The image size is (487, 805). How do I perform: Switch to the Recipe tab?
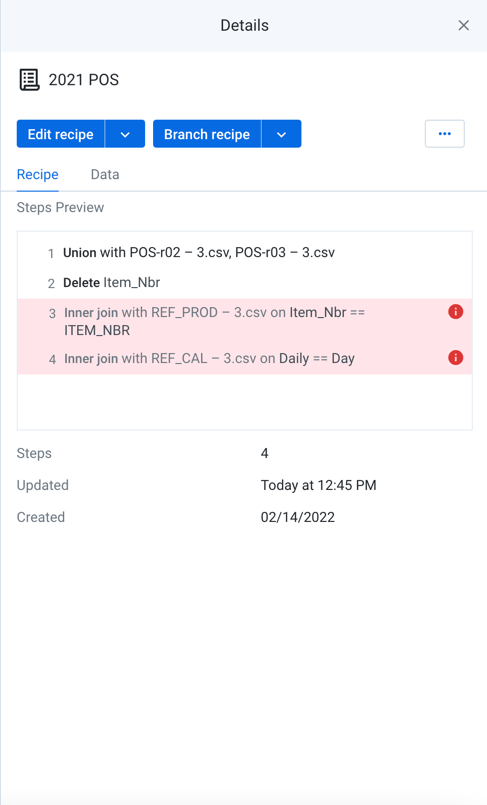(37, 175)
